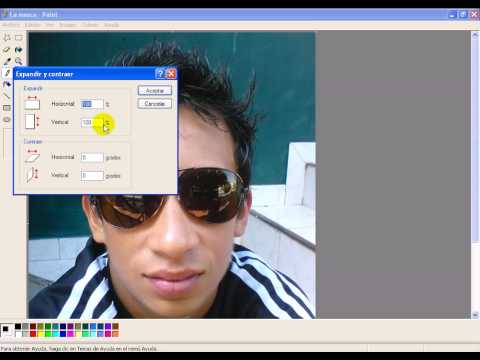Click the canvas scrollbar down arrow
The width and height of the screenshot is (480, 360).
click(x=475, y=314)
